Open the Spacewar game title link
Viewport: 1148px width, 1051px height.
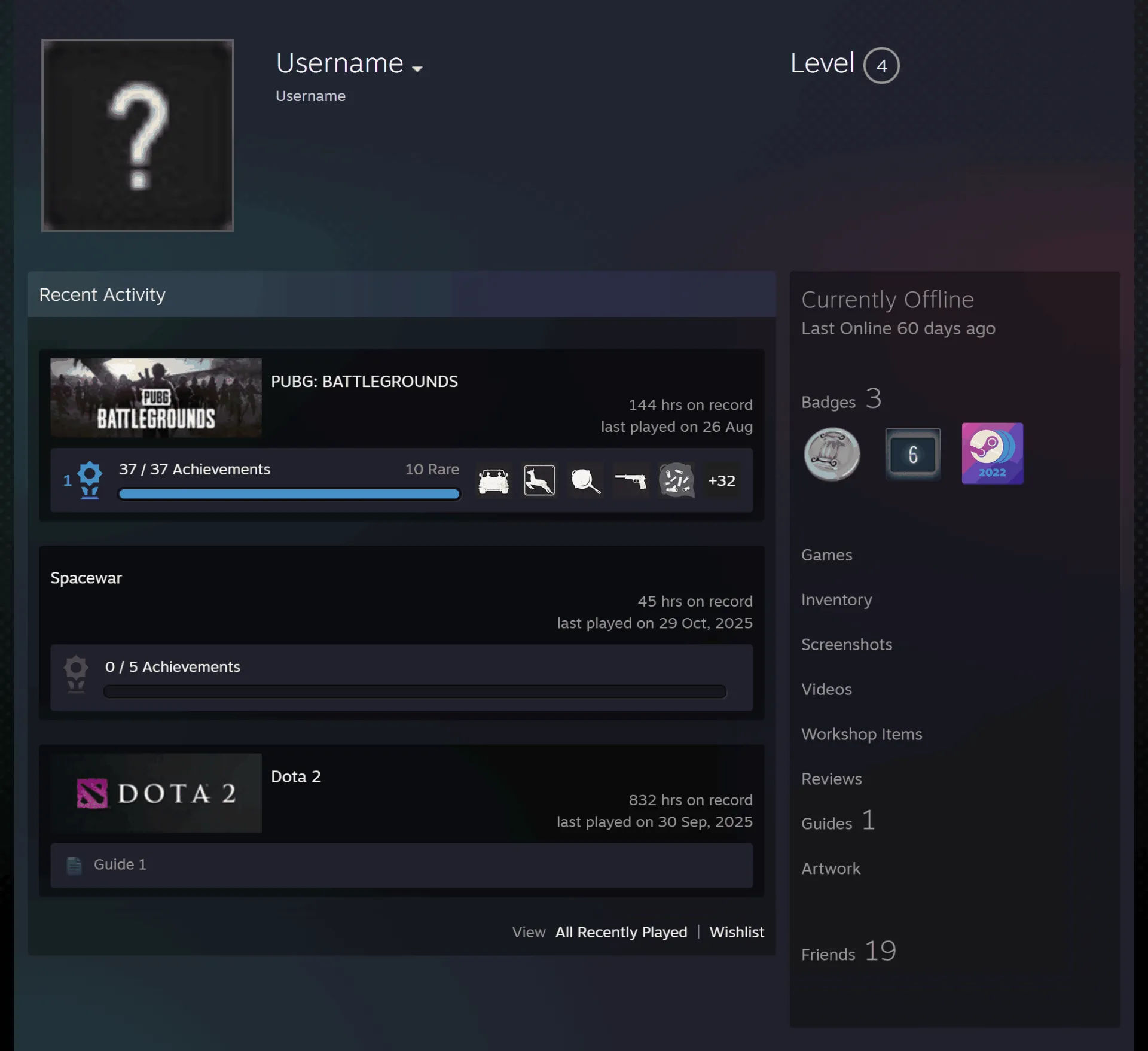coord(86,578)
